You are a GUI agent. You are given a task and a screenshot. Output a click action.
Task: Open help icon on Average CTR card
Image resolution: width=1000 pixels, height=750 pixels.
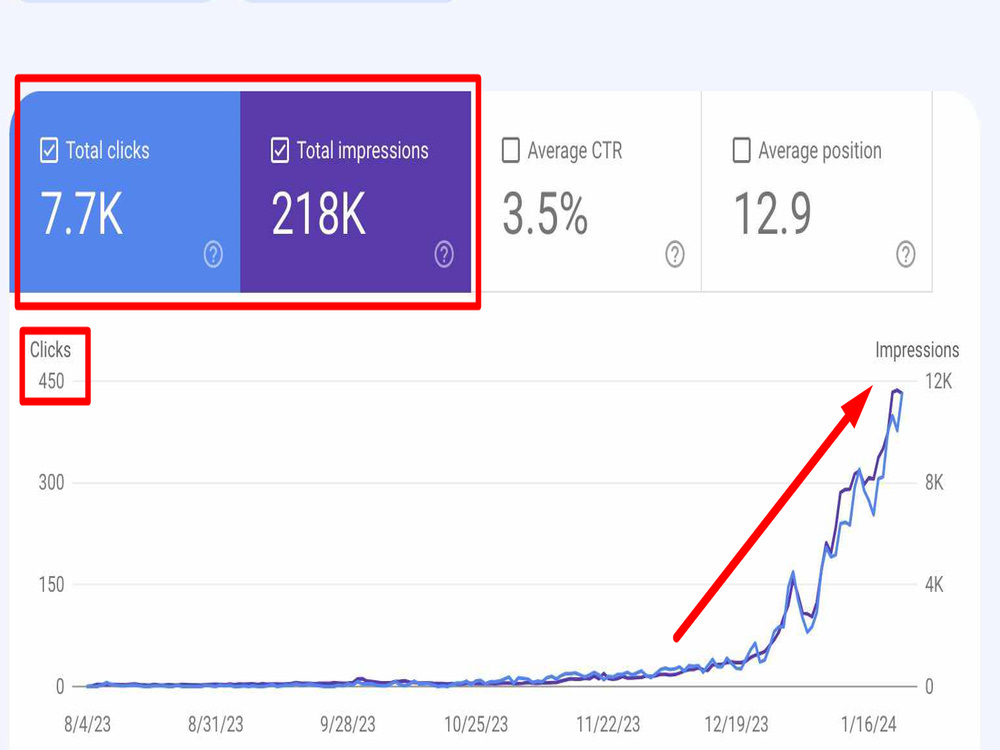(x=675, y=254)
